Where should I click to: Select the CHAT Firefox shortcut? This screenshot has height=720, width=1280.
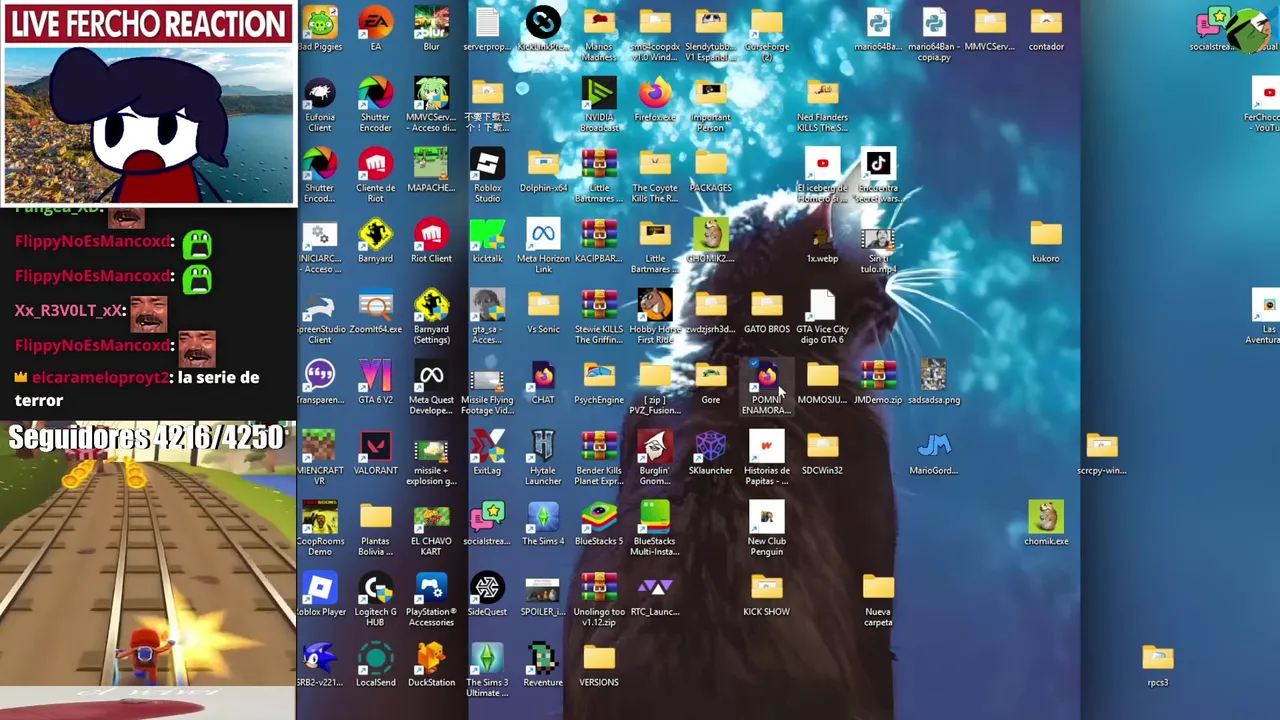(543, 376)
